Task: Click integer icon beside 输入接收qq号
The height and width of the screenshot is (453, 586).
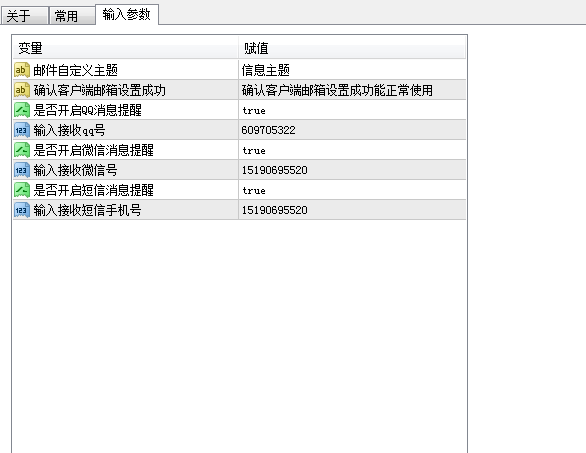Action: coord(22,130)
